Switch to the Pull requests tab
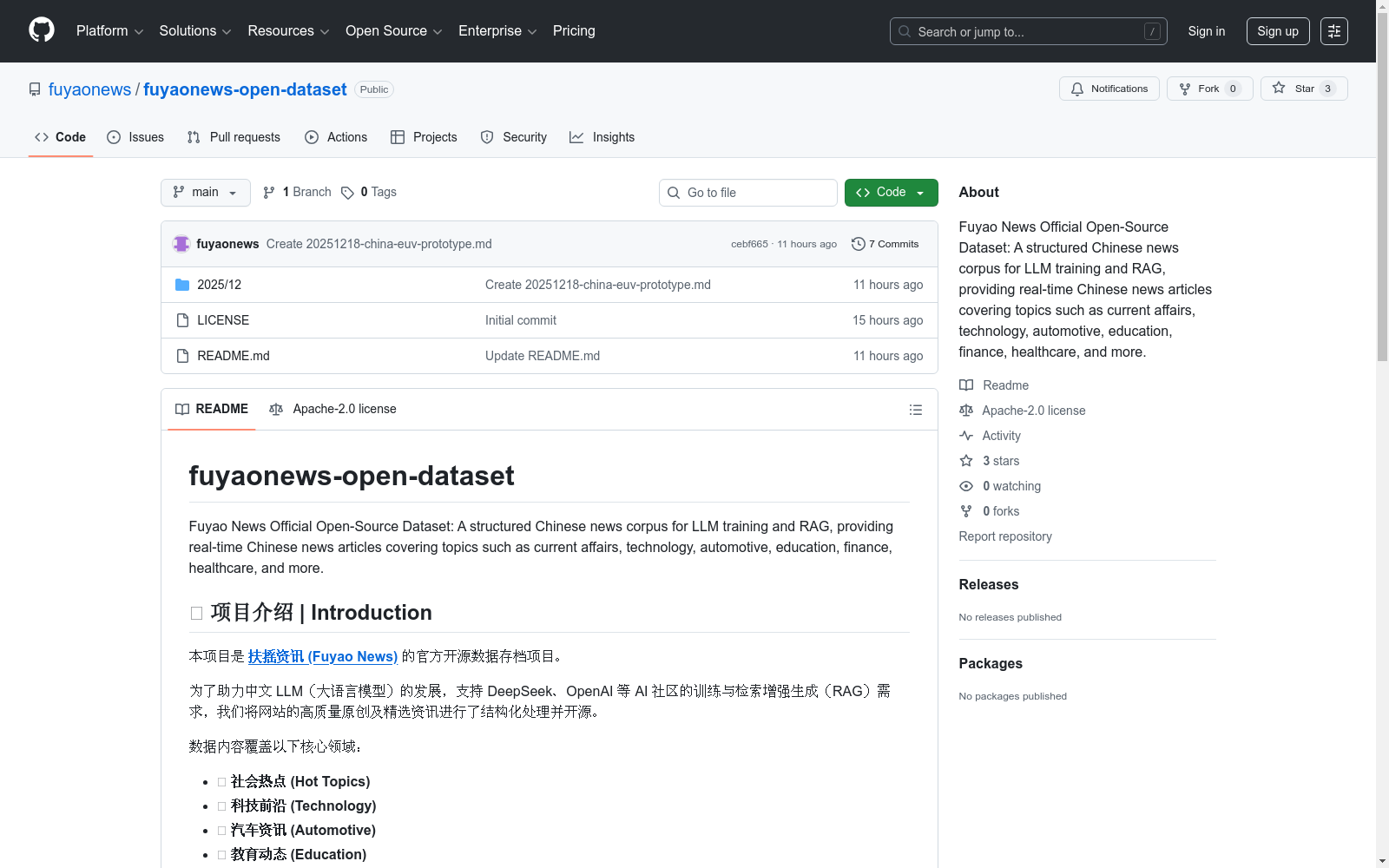This screenshot has width=1389, height=868. tap(234, 137)
